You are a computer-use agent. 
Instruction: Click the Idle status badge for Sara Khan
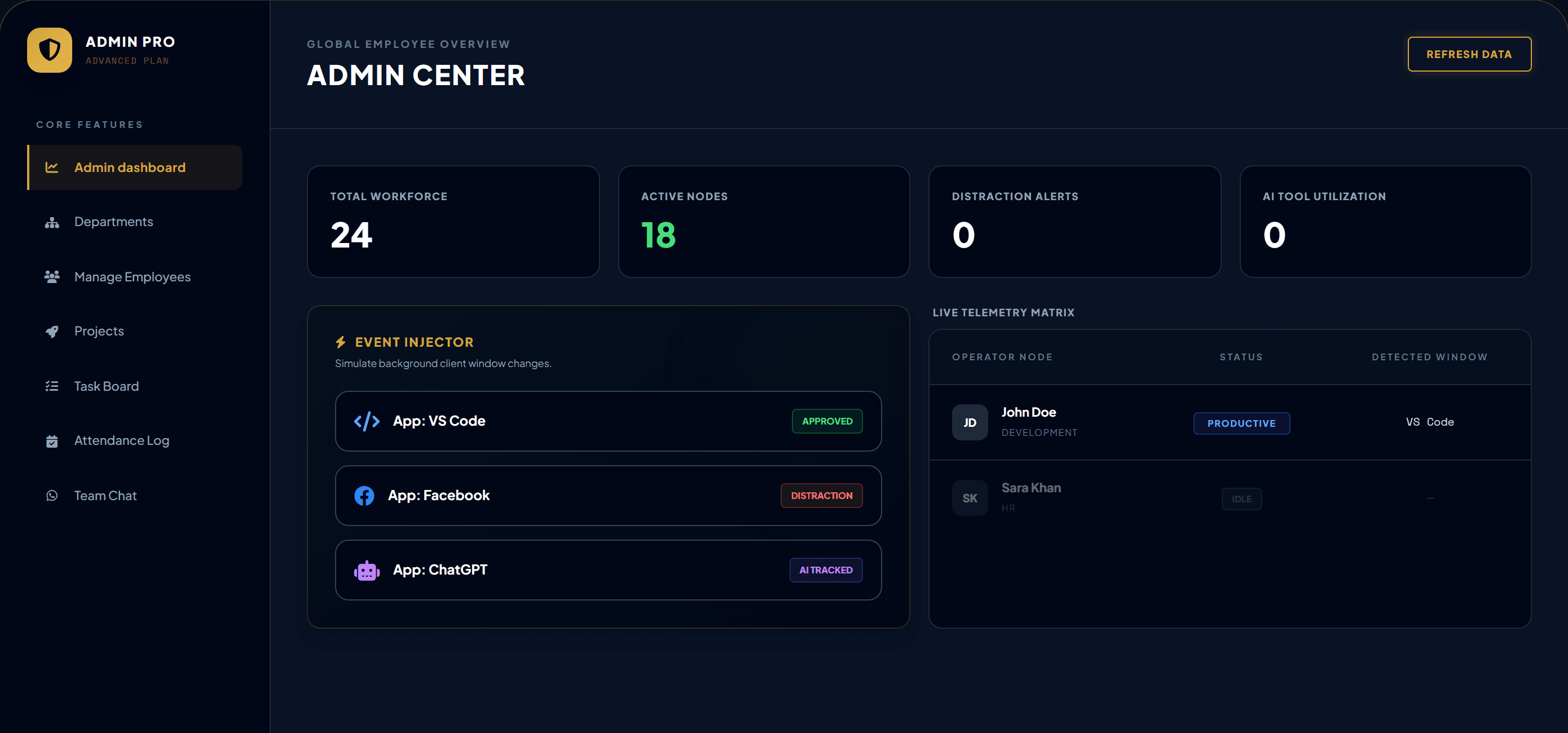(x=1241, y=499)
